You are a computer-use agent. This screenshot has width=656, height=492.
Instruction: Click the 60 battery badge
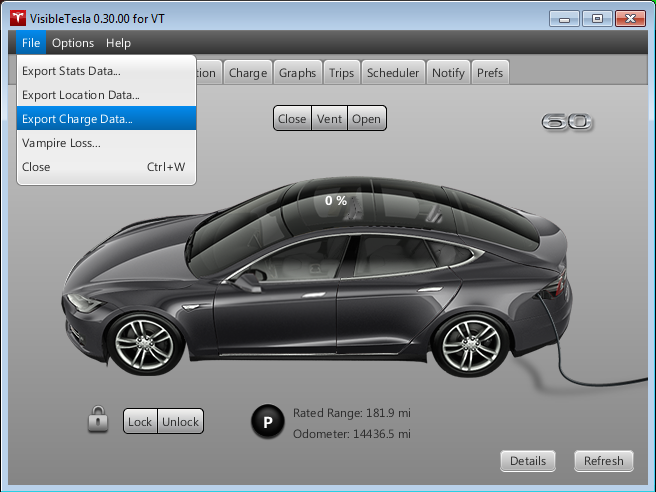pos(566,122)
